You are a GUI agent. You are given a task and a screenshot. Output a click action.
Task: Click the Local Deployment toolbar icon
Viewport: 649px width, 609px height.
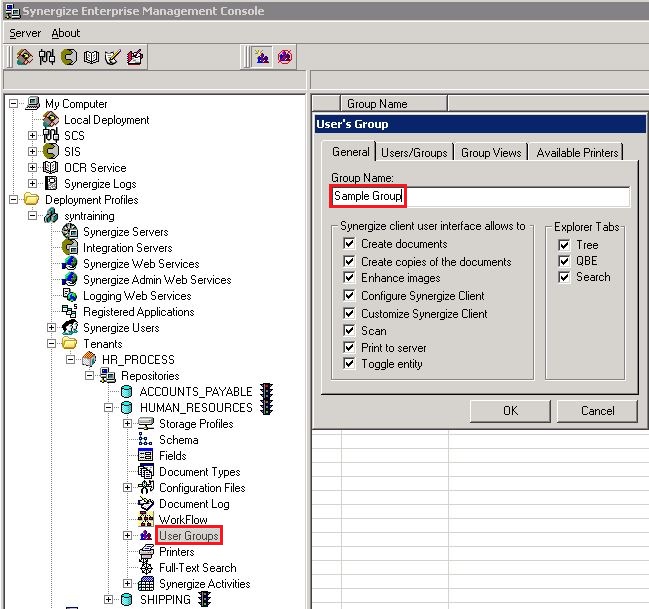coord(24,57)
